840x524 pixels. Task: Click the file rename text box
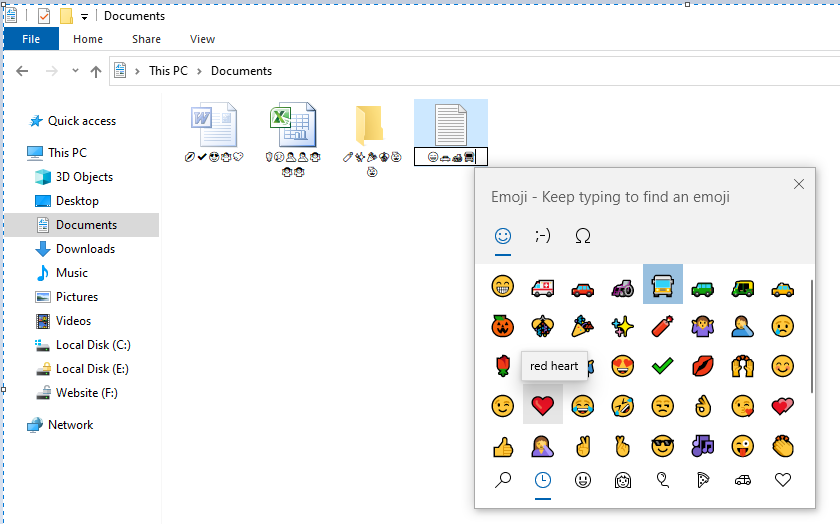451,156
